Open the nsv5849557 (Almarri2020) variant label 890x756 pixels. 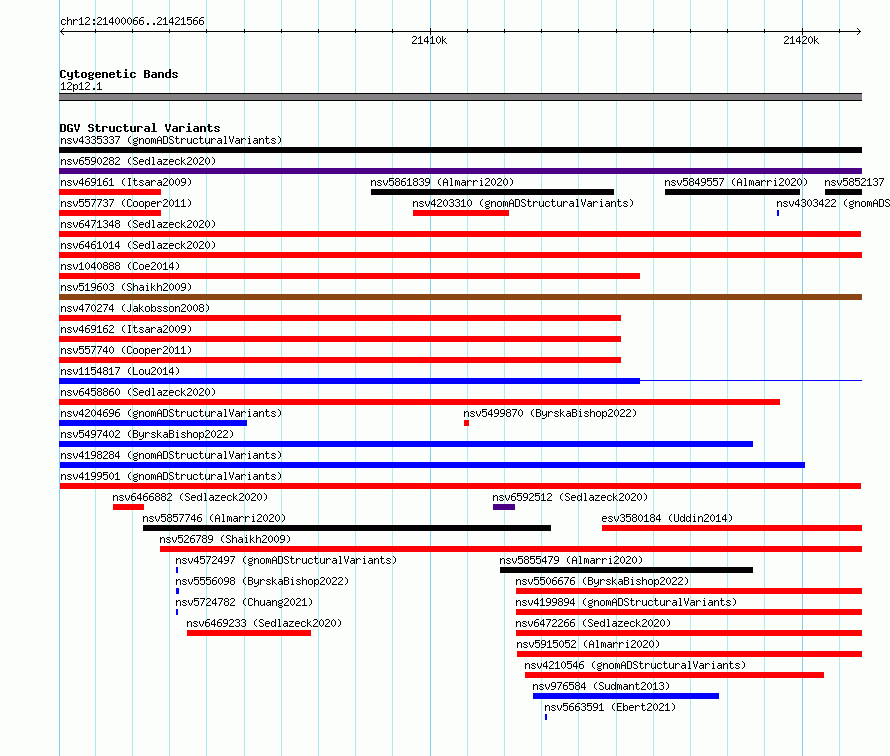[x=736, y=182]
